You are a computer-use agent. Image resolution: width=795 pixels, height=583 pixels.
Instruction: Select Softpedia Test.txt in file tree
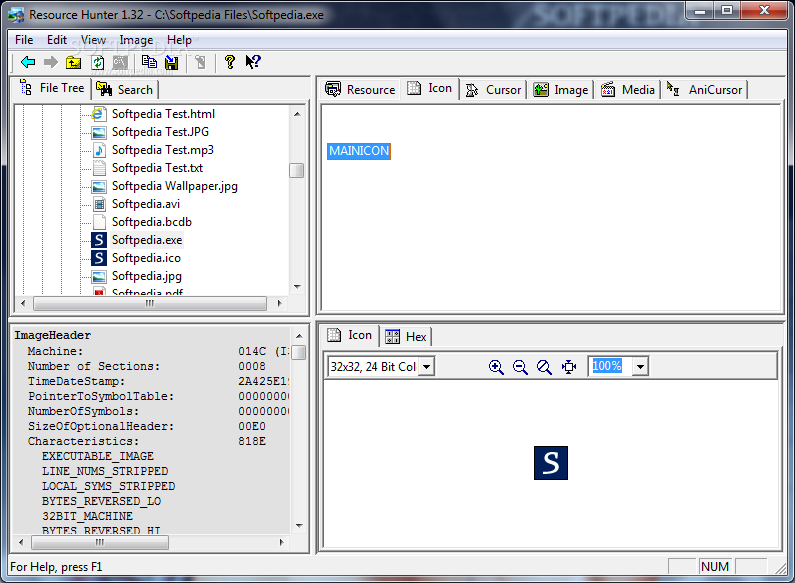[157, 168]
